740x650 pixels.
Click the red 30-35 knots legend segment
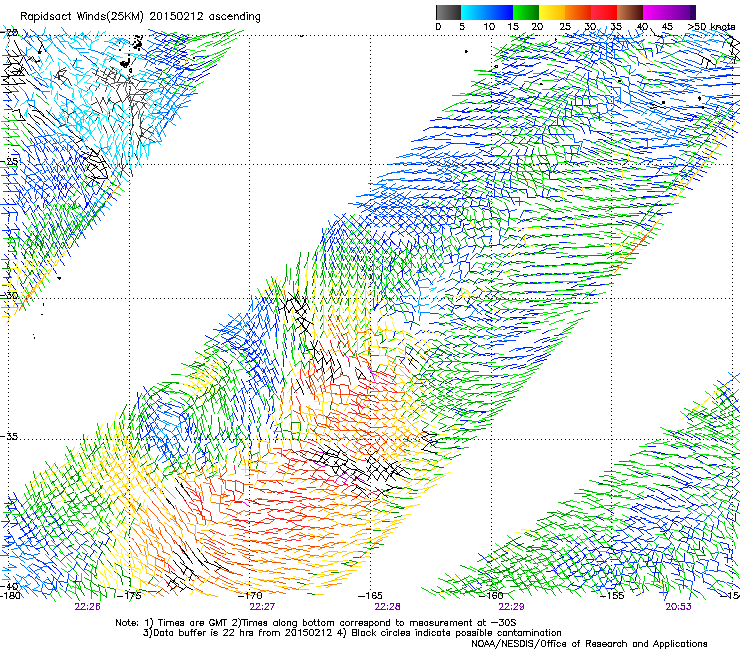[x=604, y=12]
